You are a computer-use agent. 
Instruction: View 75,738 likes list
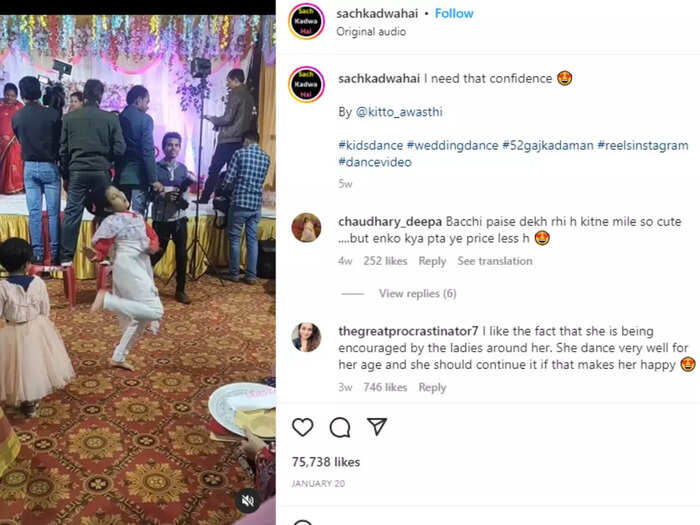(x=326, y=462)
